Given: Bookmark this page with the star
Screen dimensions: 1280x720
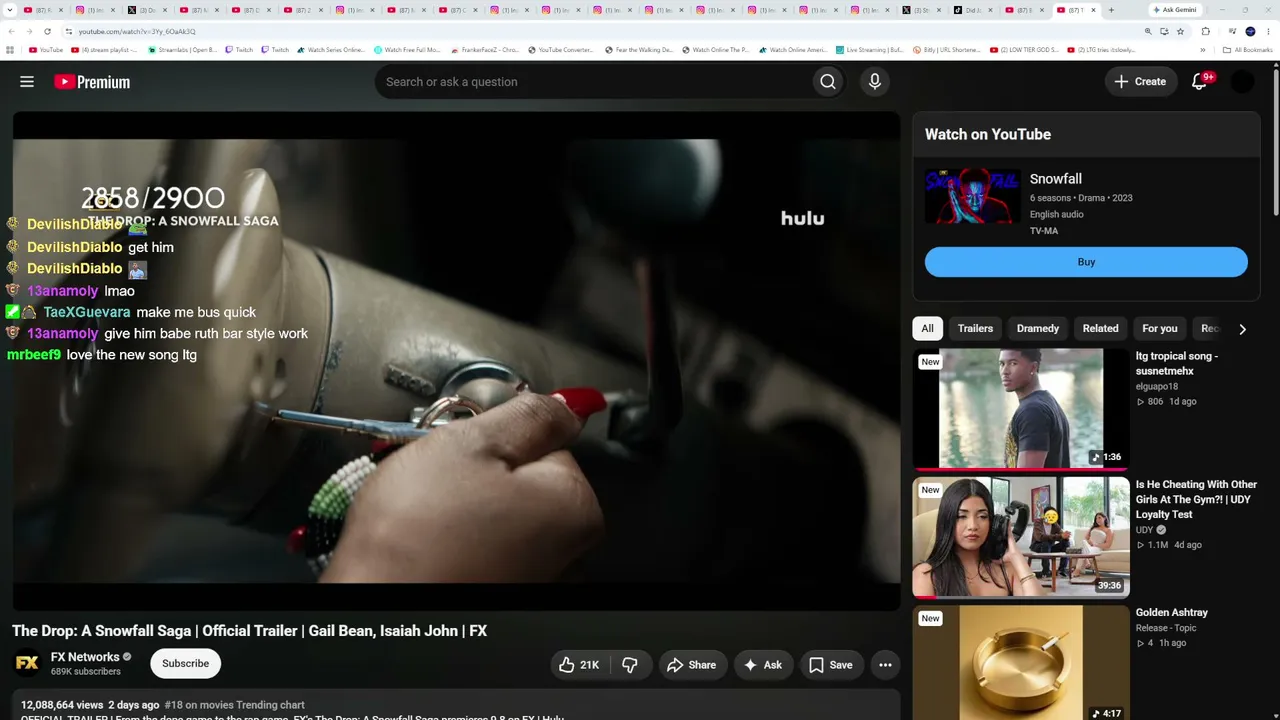Looking at the screenshot, I should [x=1180, y=31].
